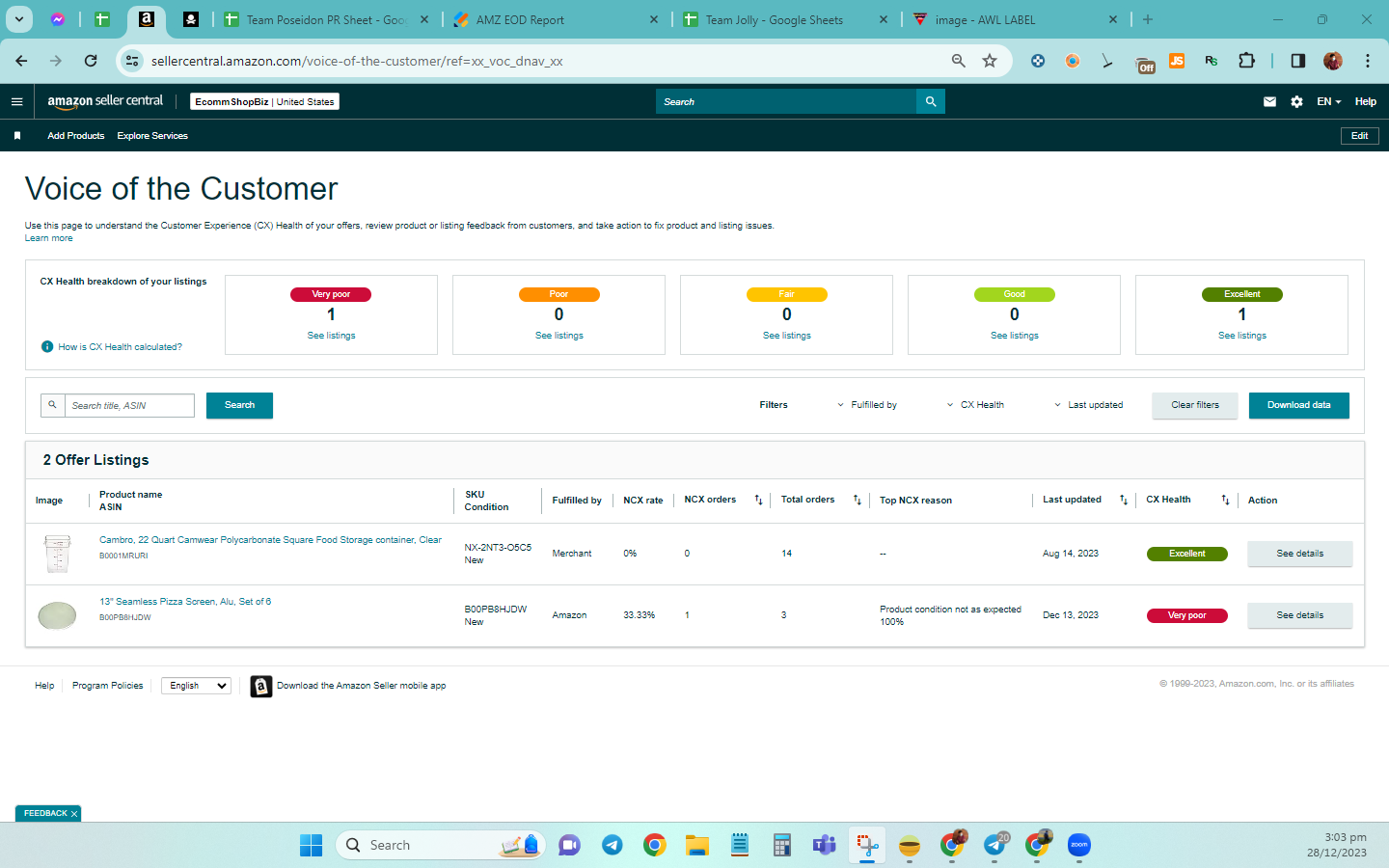Click the Snipping Tool icon in the taskbar
The width and height of the screenshot is (1389, 868).
[x=866, y=846]
